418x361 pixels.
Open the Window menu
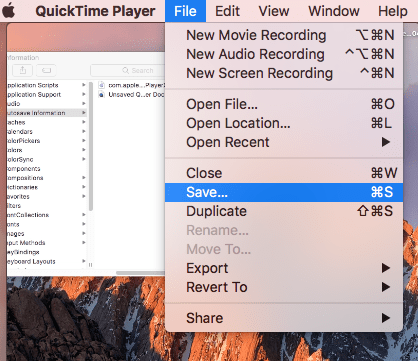(334, 11)
